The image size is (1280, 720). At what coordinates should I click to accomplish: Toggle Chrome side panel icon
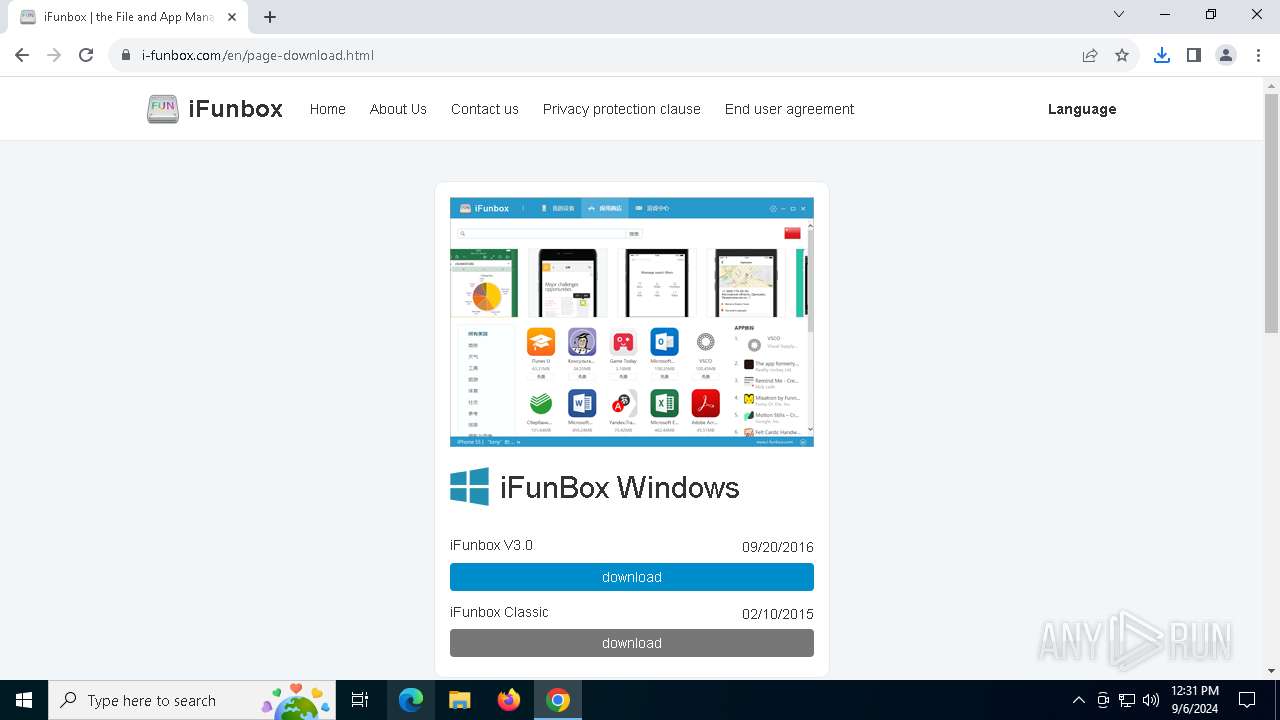coord(1193,55)
